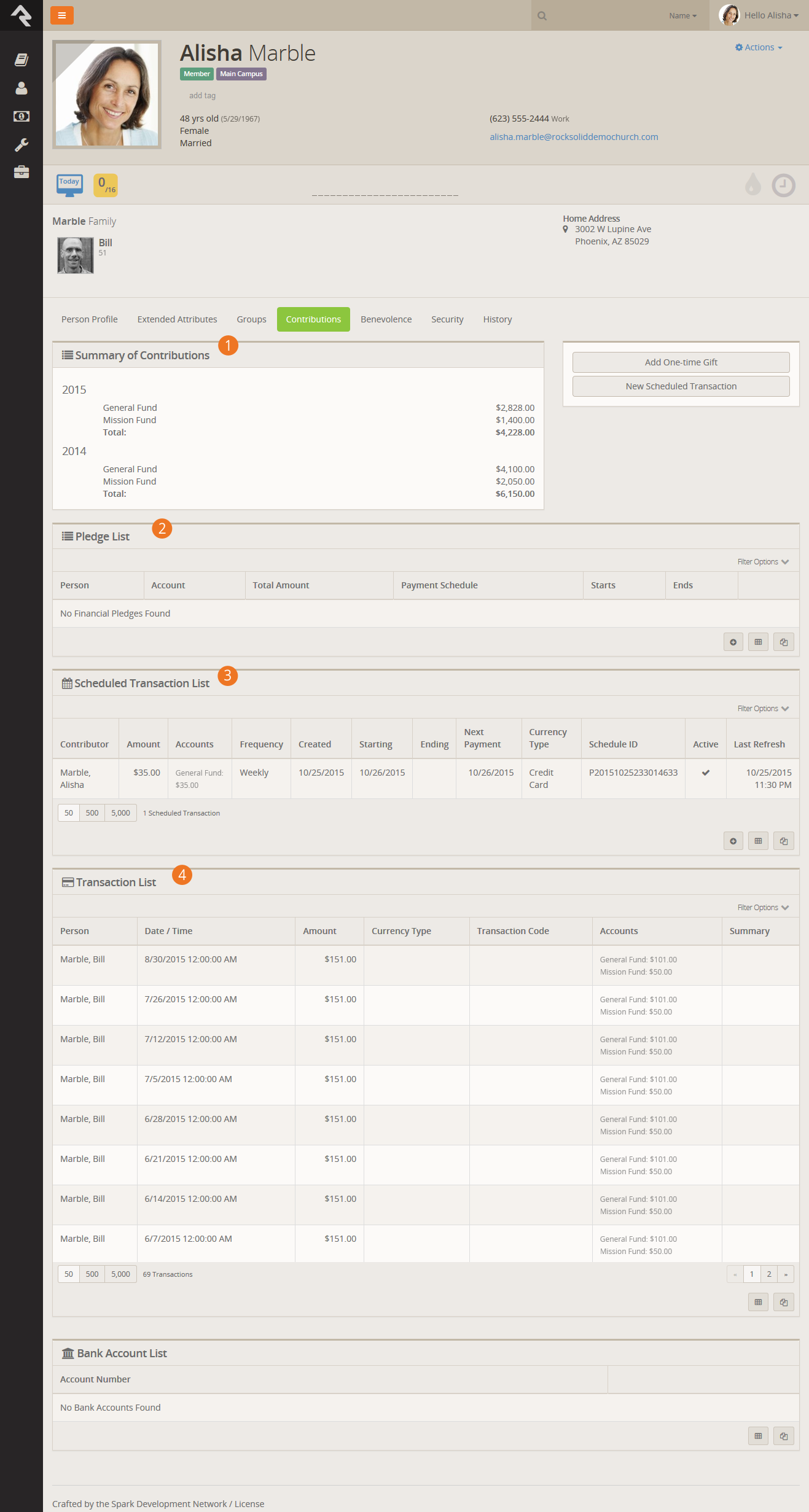Open the Finance money icon in sidebar
Image resolution: width=809 pixels, height=1512 pixels.
tap(21, 116)
